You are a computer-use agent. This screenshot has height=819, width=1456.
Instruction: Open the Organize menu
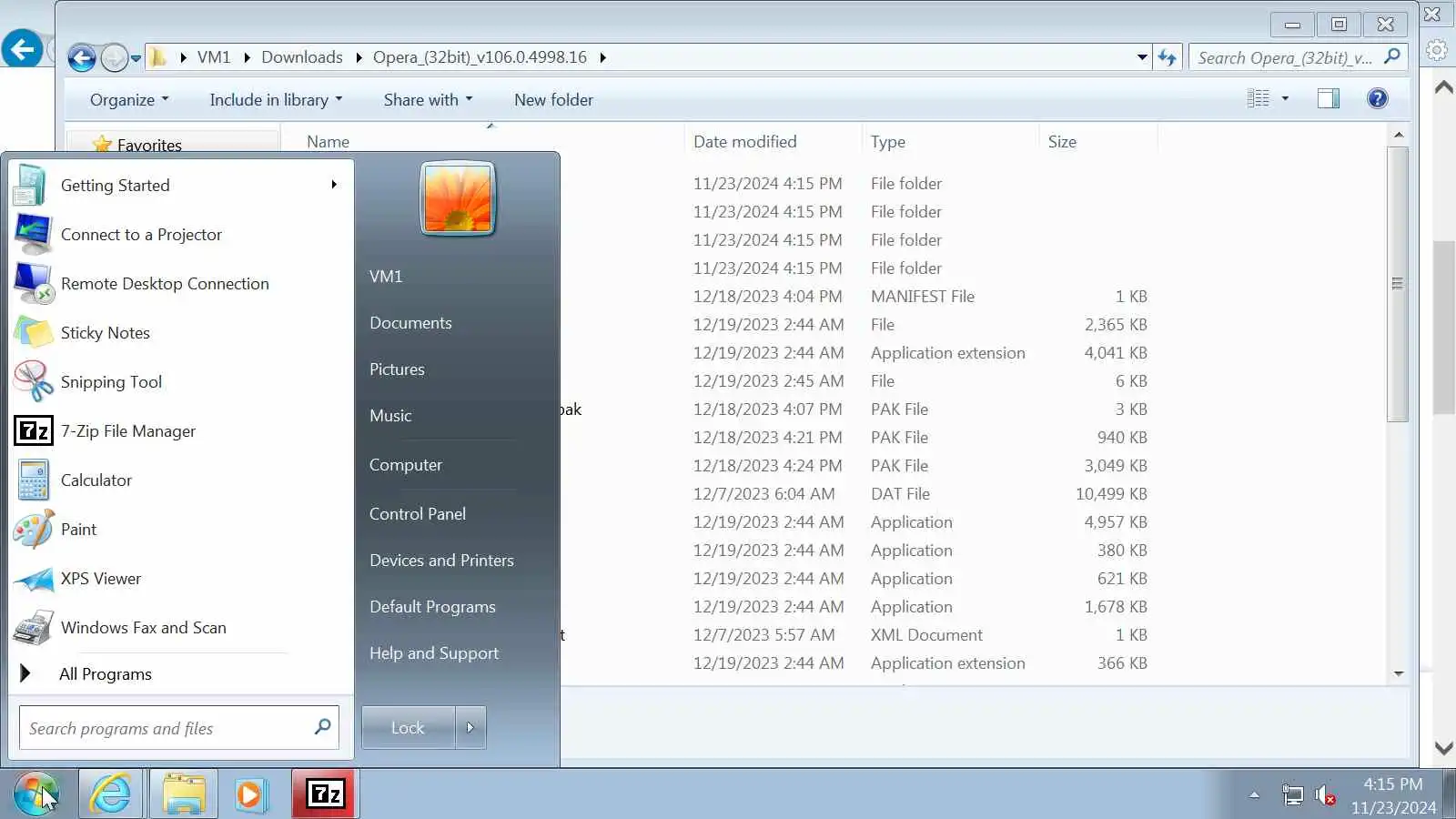coord(129,100)
